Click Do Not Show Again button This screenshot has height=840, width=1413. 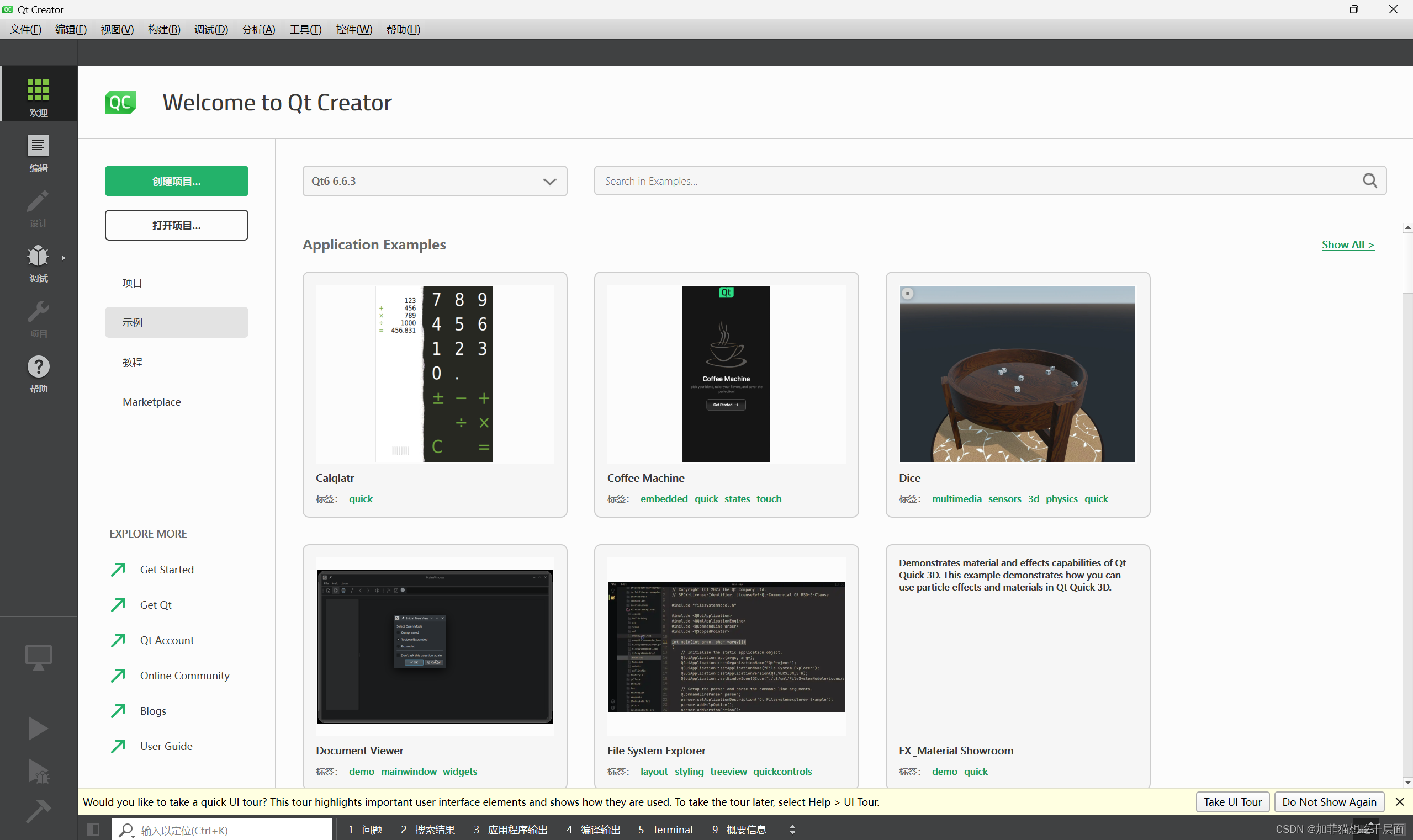pos(1329,801)
